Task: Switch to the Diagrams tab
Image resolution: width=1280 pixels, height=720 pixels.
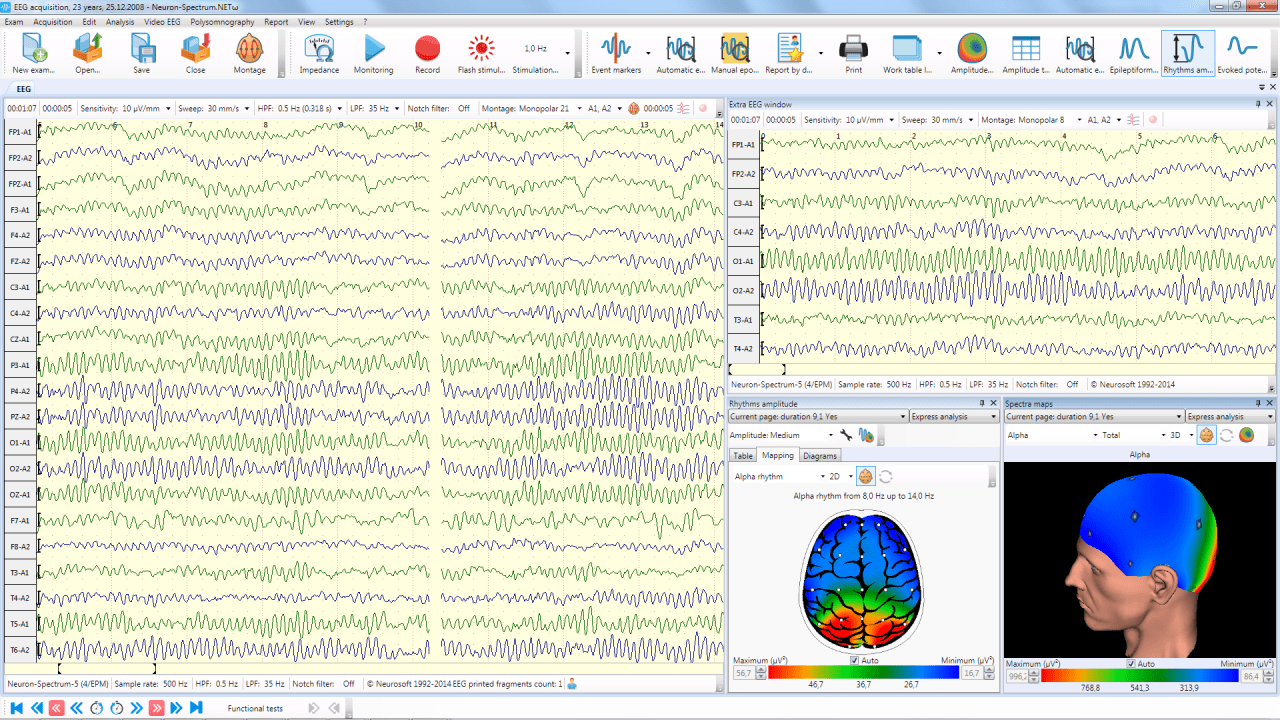Action: [820, 455]
